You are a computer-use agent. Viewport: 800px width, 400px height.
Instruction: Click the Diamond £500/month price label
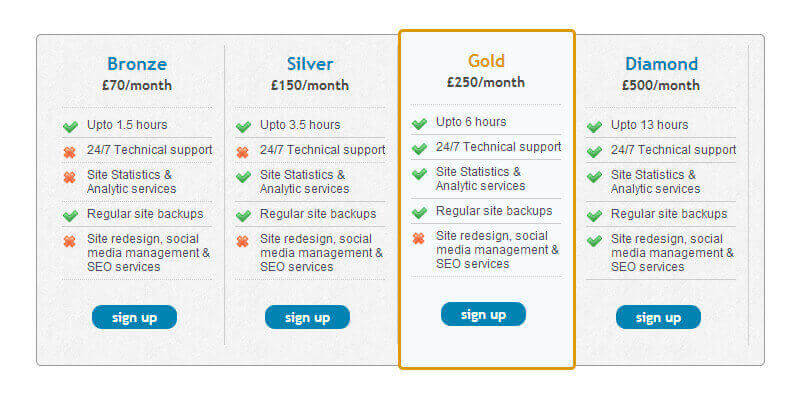(x=661, y=86)
